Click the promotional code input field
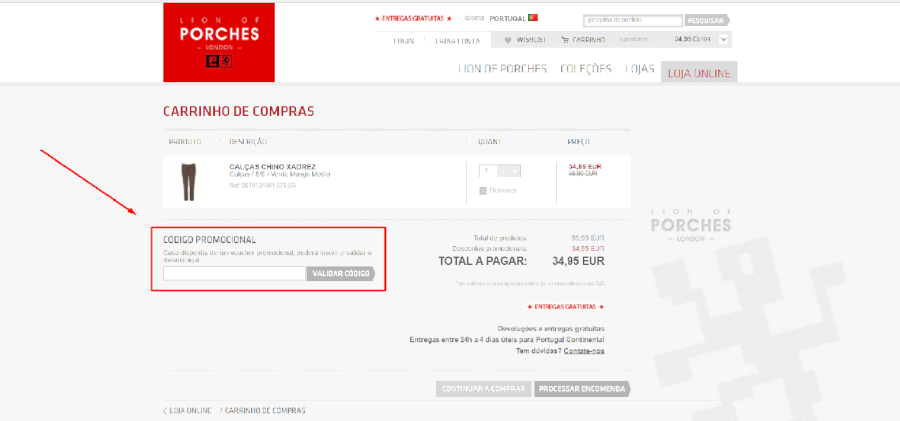 pyautogui.click(x=233, y=274)
